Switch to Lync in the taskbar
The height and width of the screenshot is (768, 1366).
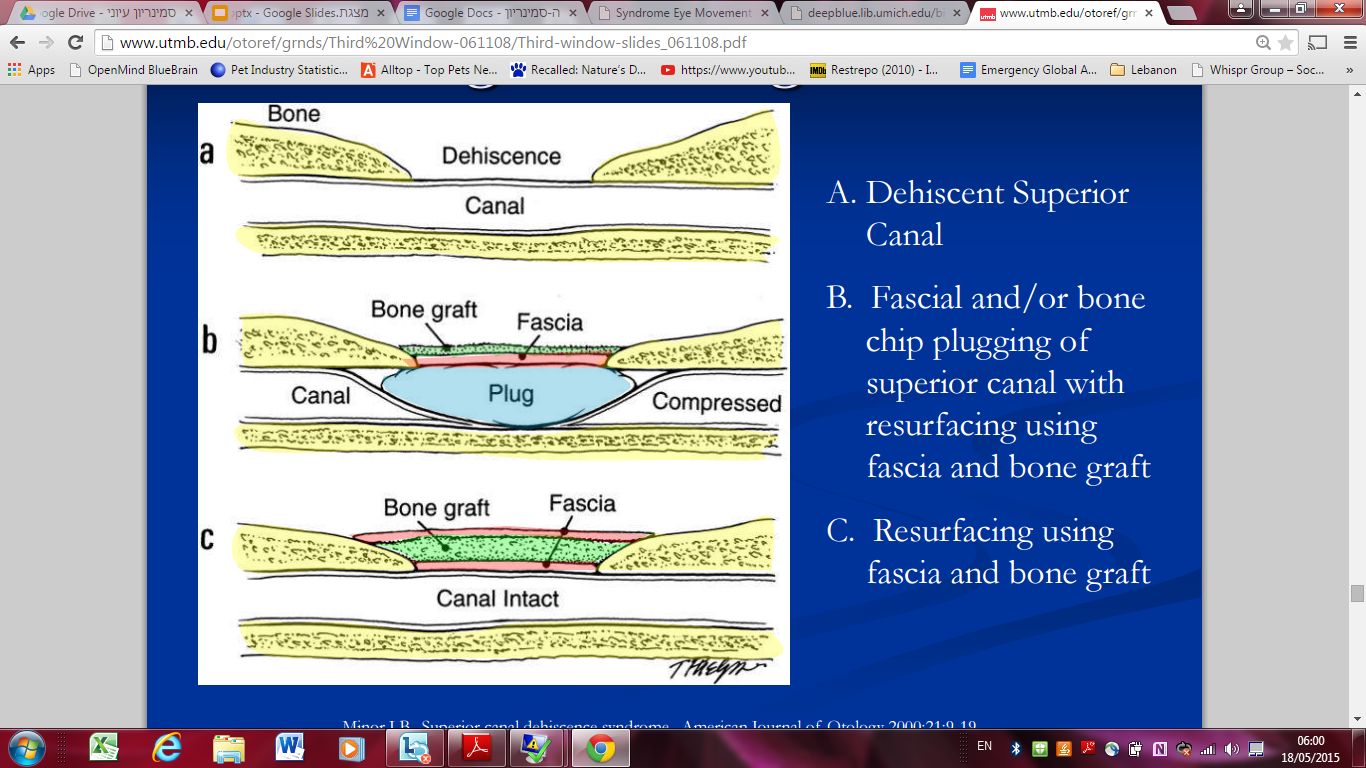(x=413, y=748)
